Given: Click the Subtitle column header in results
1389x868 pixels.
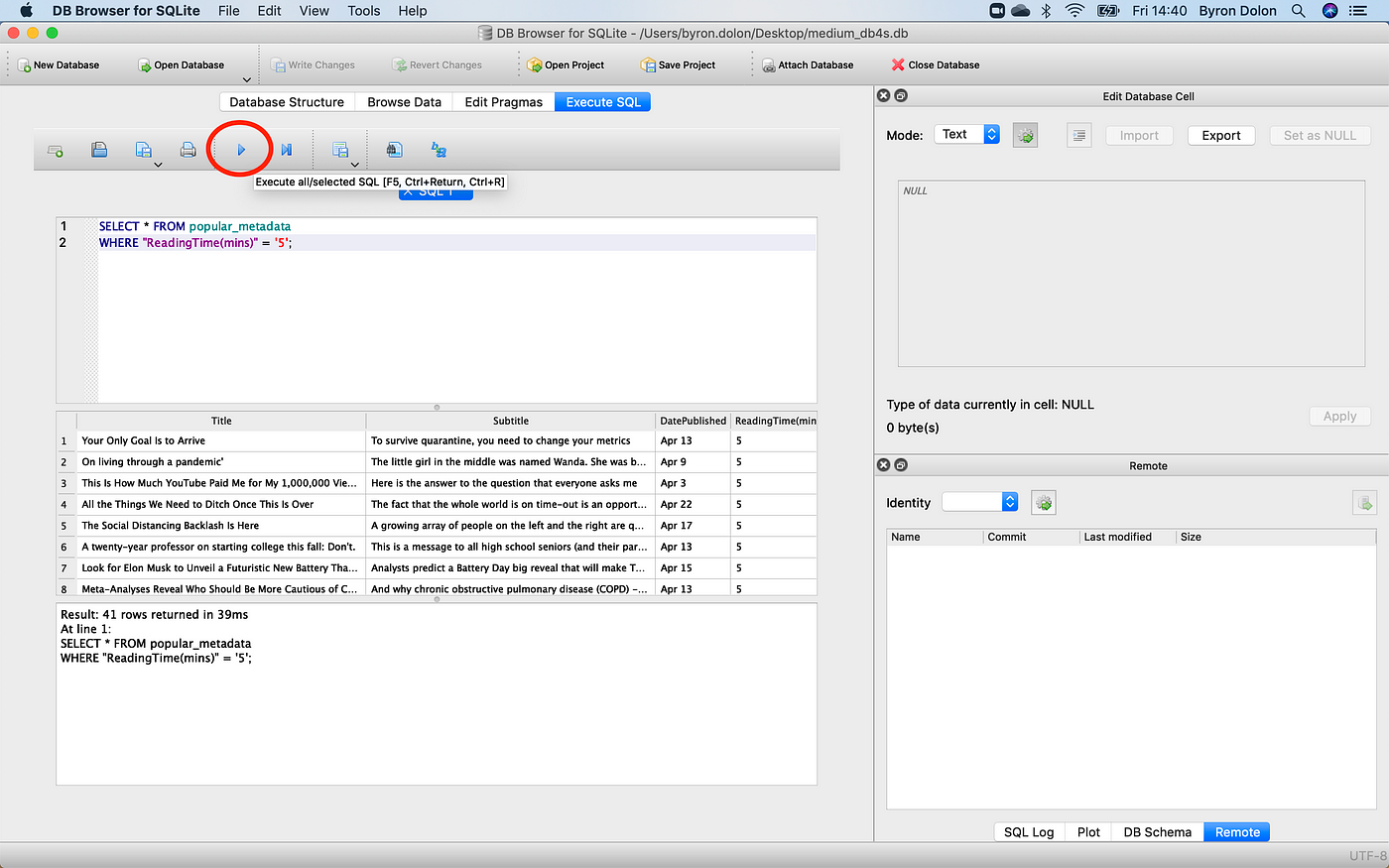Looking at the screenshot, I should pos(511,421).
